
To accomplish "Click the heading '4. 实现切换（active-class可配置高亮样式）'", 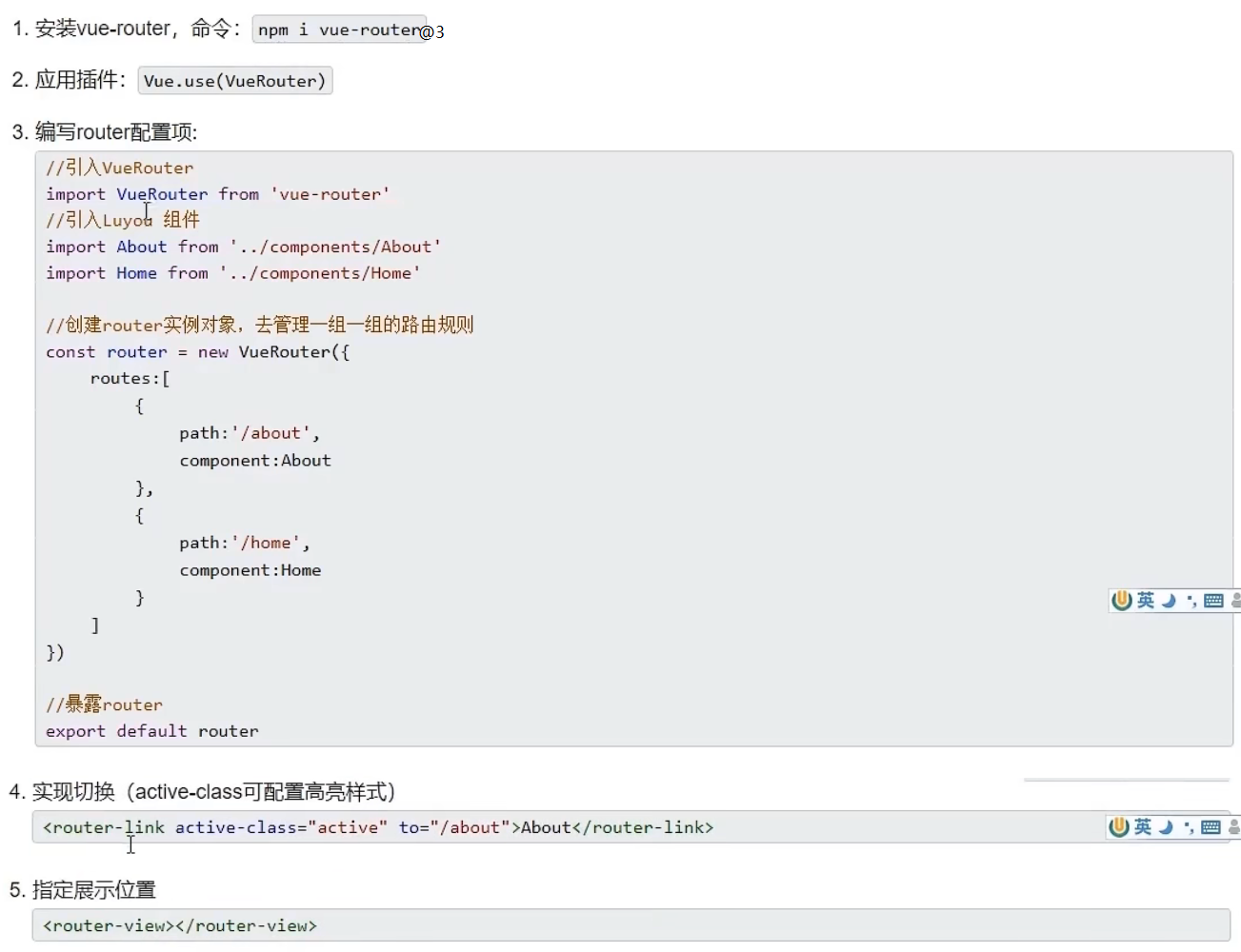I will [x=203, y=792].
